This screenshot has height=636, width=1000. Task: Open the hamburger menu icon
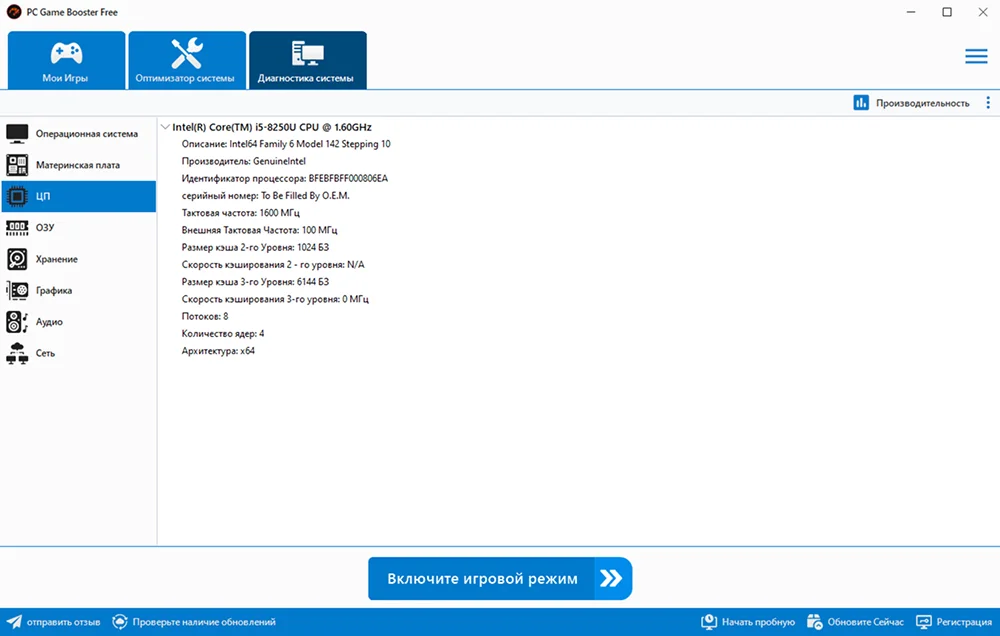(x=976, y=57)
